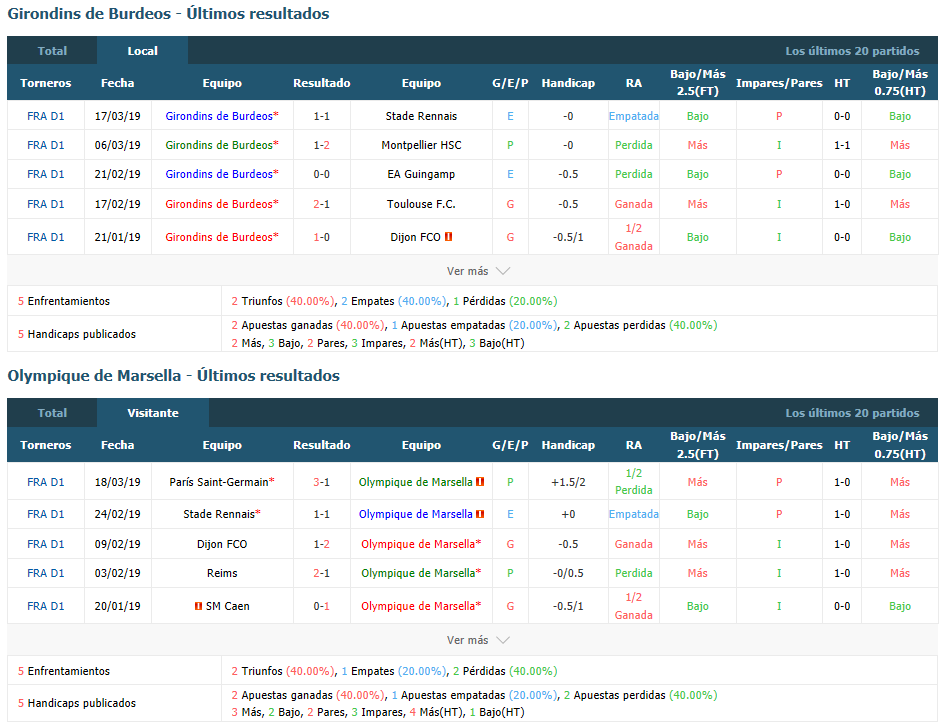The image size is (946, 726).
Task: Open Los últimos 20 partidos in Burdeos header
Action: tap(852, 51)
